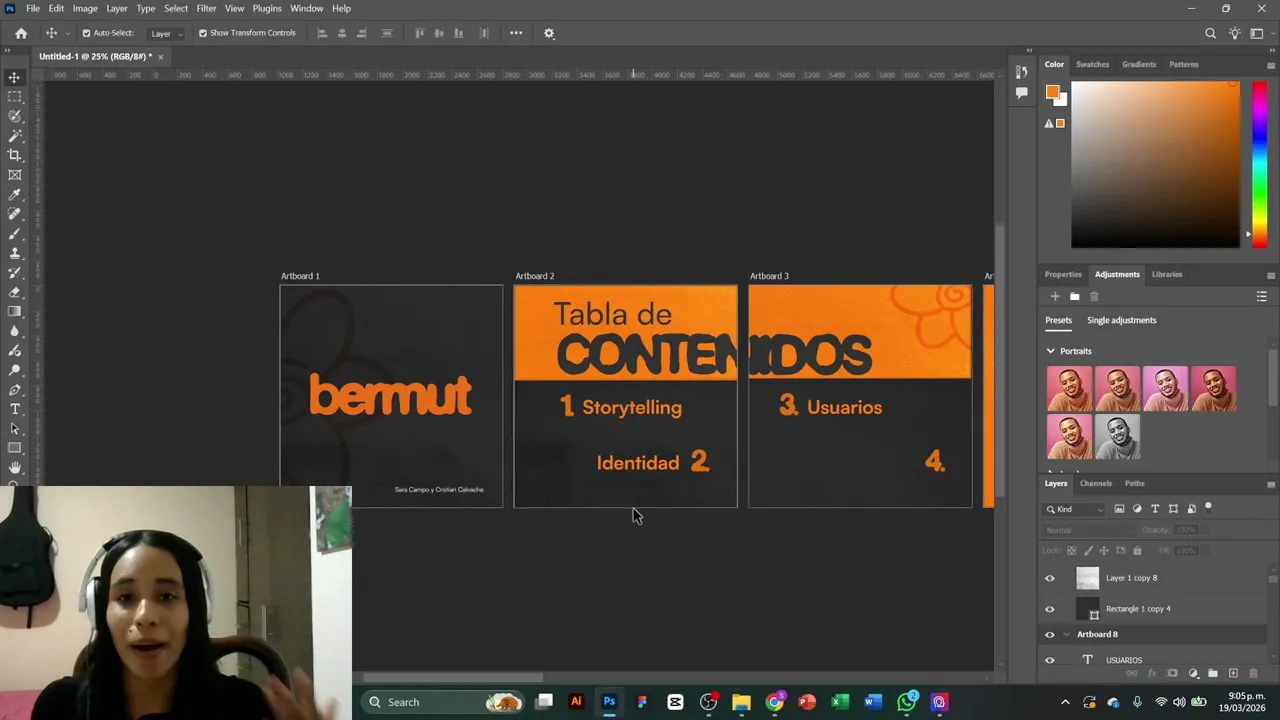Open Adobe Illustrator from the taskbar

point(576,702)
